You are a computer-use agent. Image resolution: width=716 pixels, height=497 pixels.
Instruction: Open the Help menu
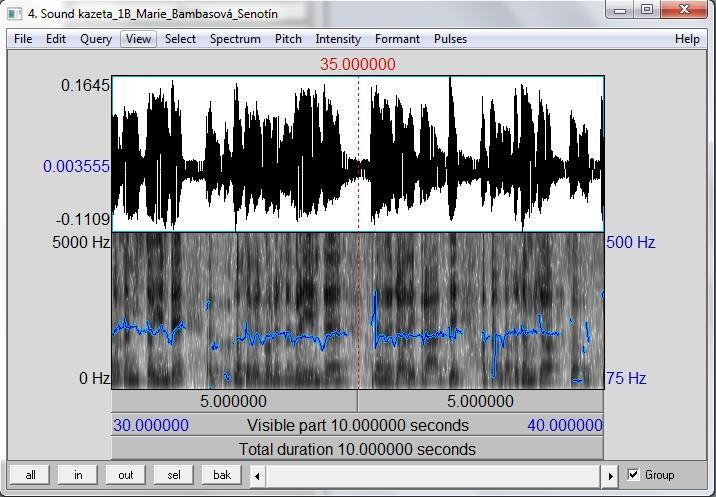pyautogui.click(x=687, y=39)
